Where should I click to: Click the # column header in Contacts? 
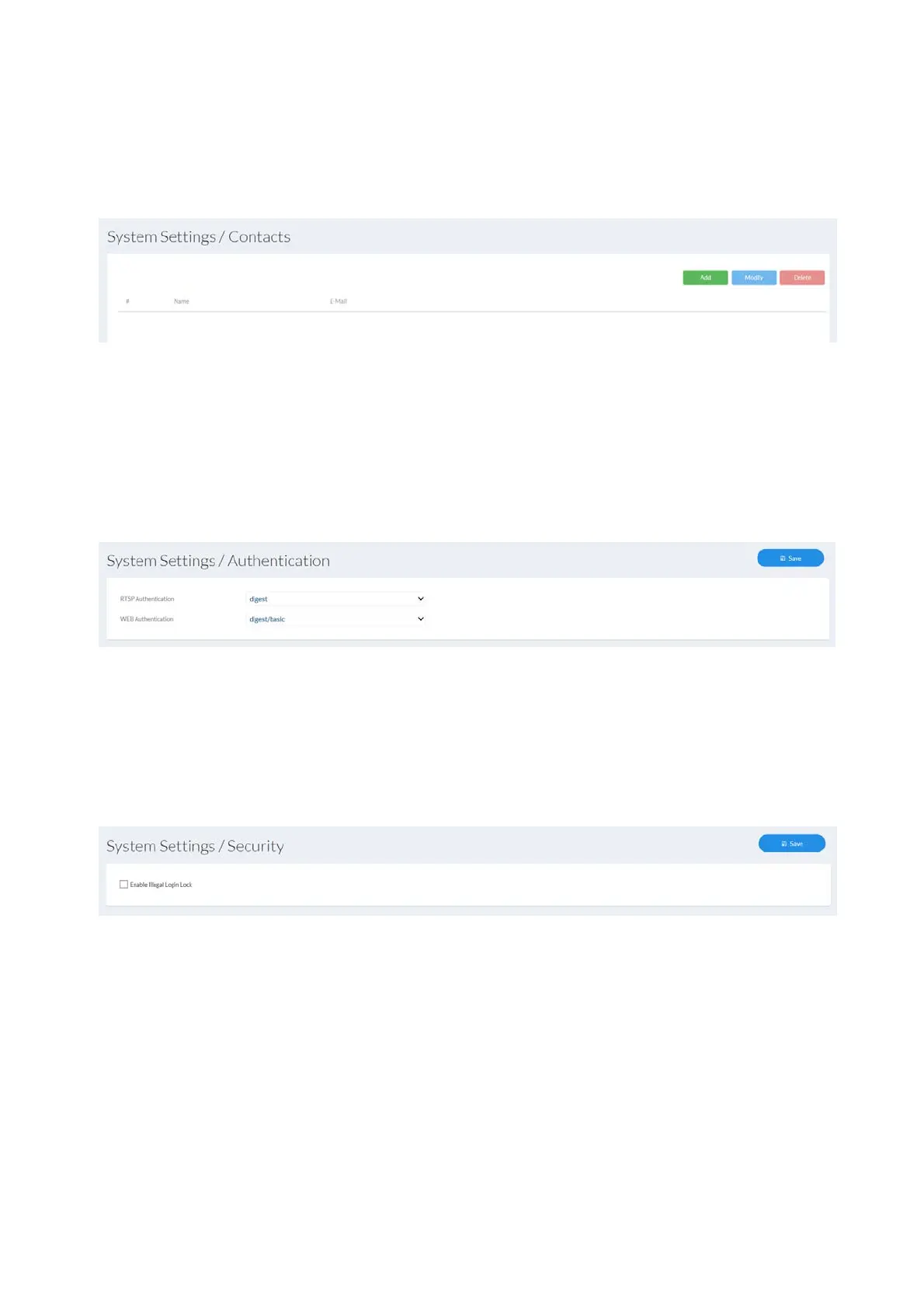pos(127,301)
